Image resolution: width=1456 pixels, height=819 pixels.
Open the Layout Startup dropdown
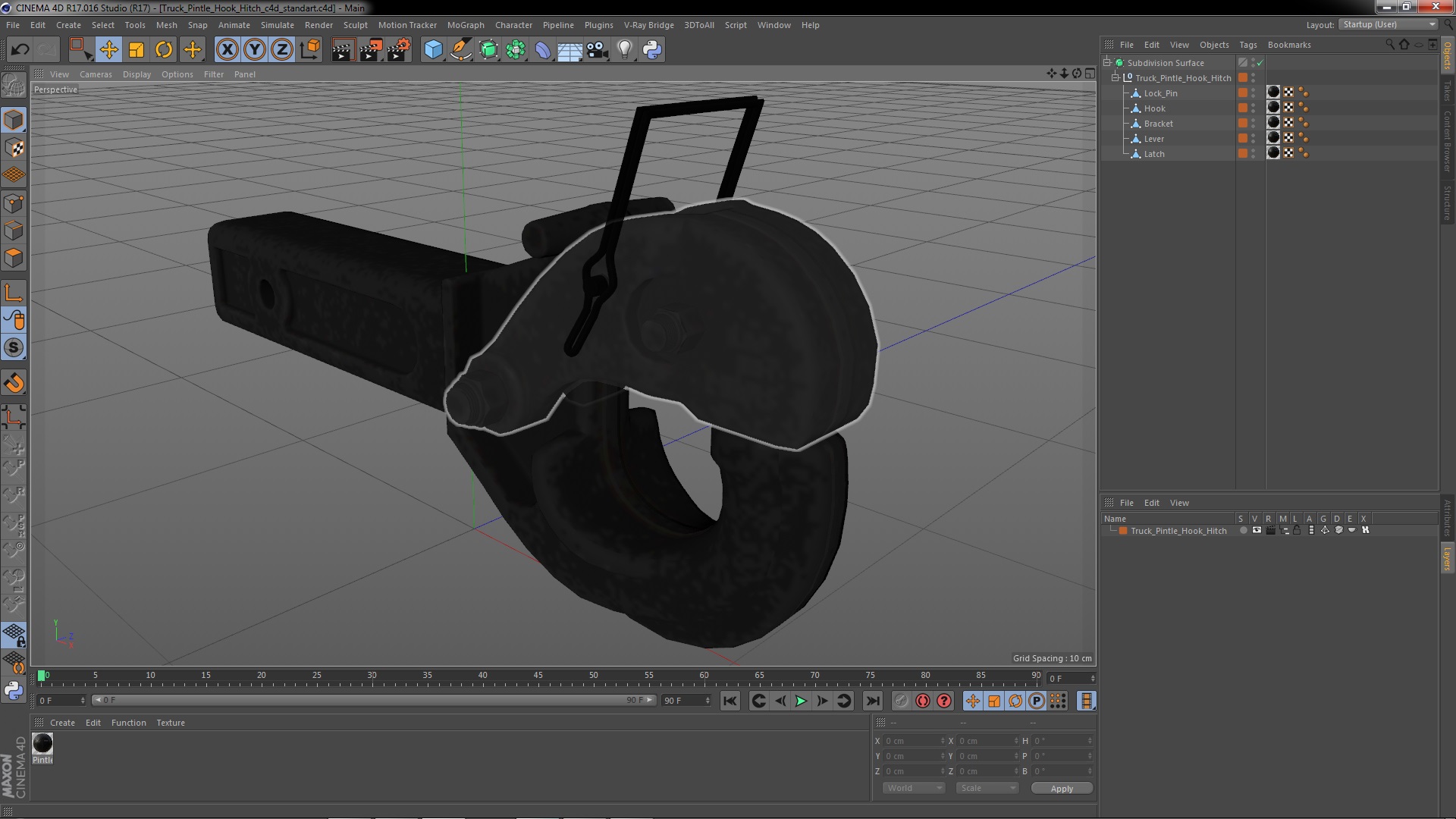1389,24
